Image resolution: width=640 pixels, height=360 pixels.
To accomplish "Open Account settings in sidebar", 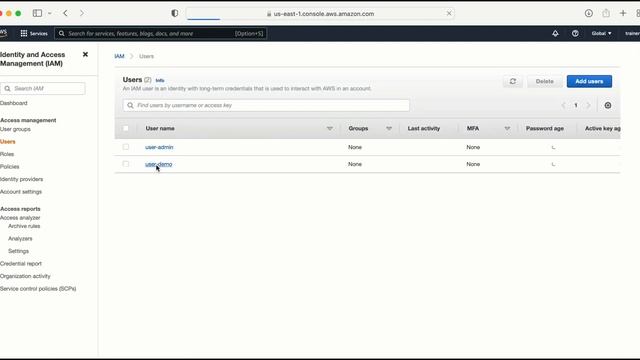I will click(21, 192).
